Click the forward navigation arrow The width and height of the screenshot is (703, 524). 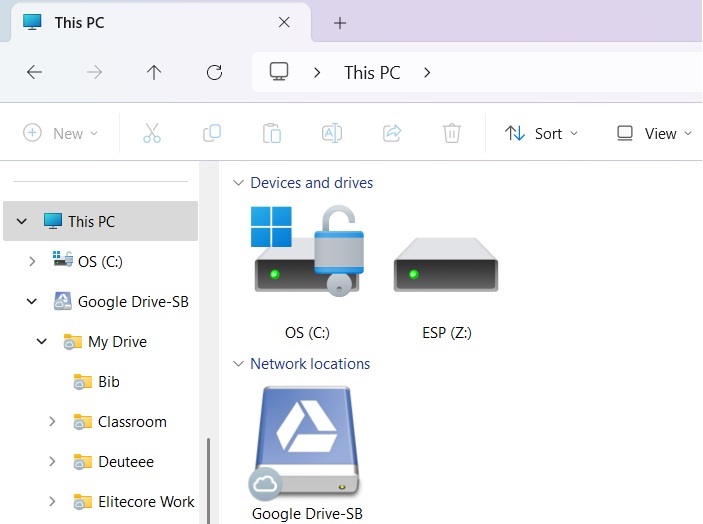tap(94, 72)
